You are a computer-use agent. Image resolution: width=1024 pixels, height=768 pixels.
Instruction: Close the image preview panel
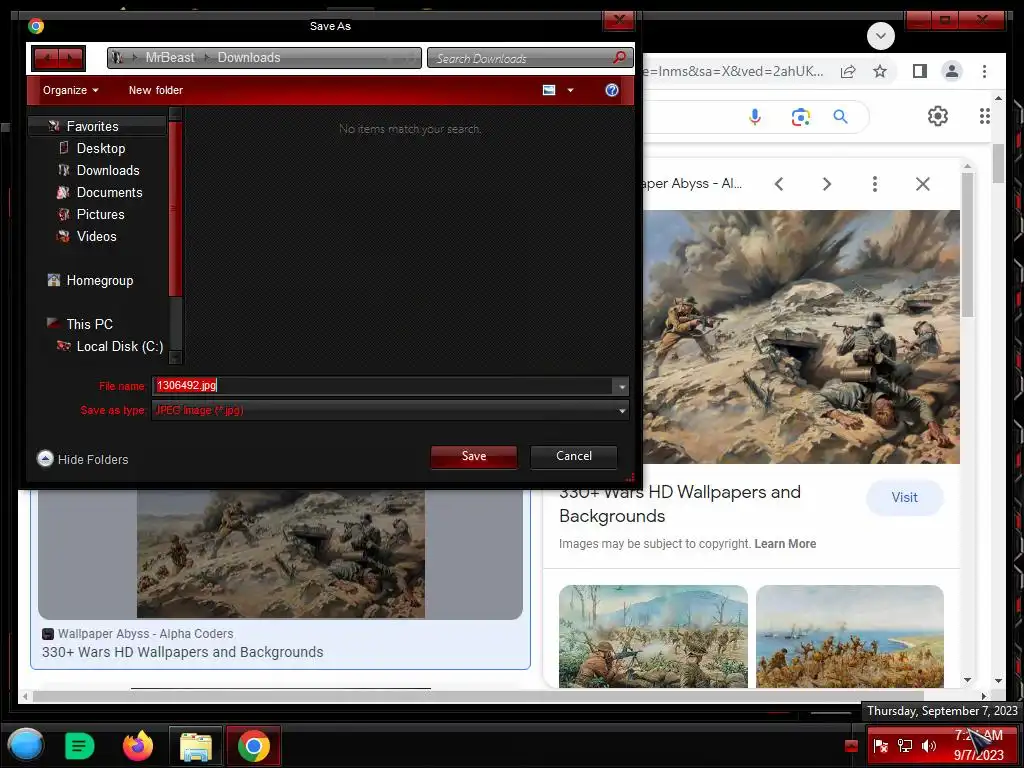922,184
